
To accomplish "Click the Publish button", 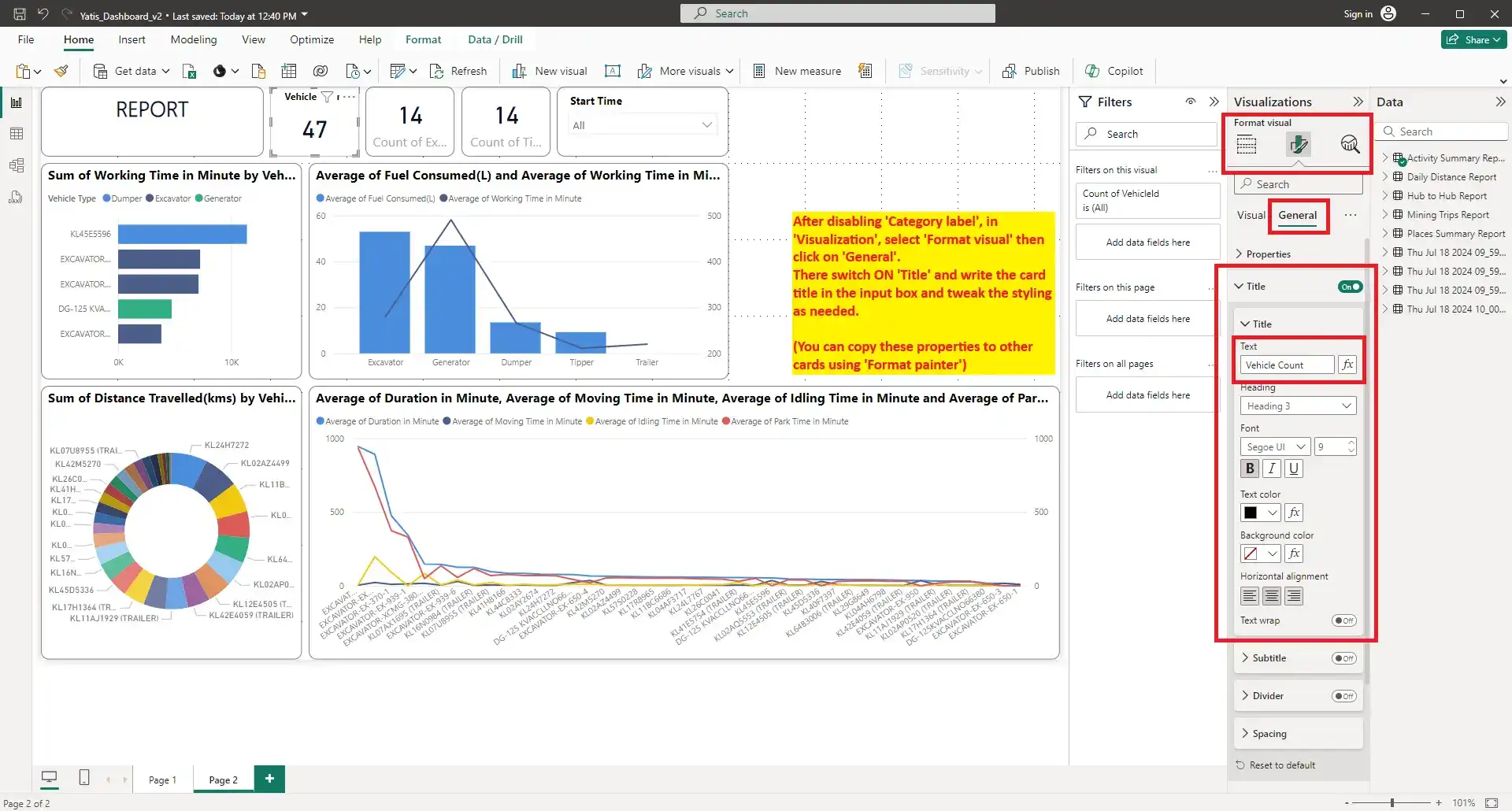I will coord(1031,71).
